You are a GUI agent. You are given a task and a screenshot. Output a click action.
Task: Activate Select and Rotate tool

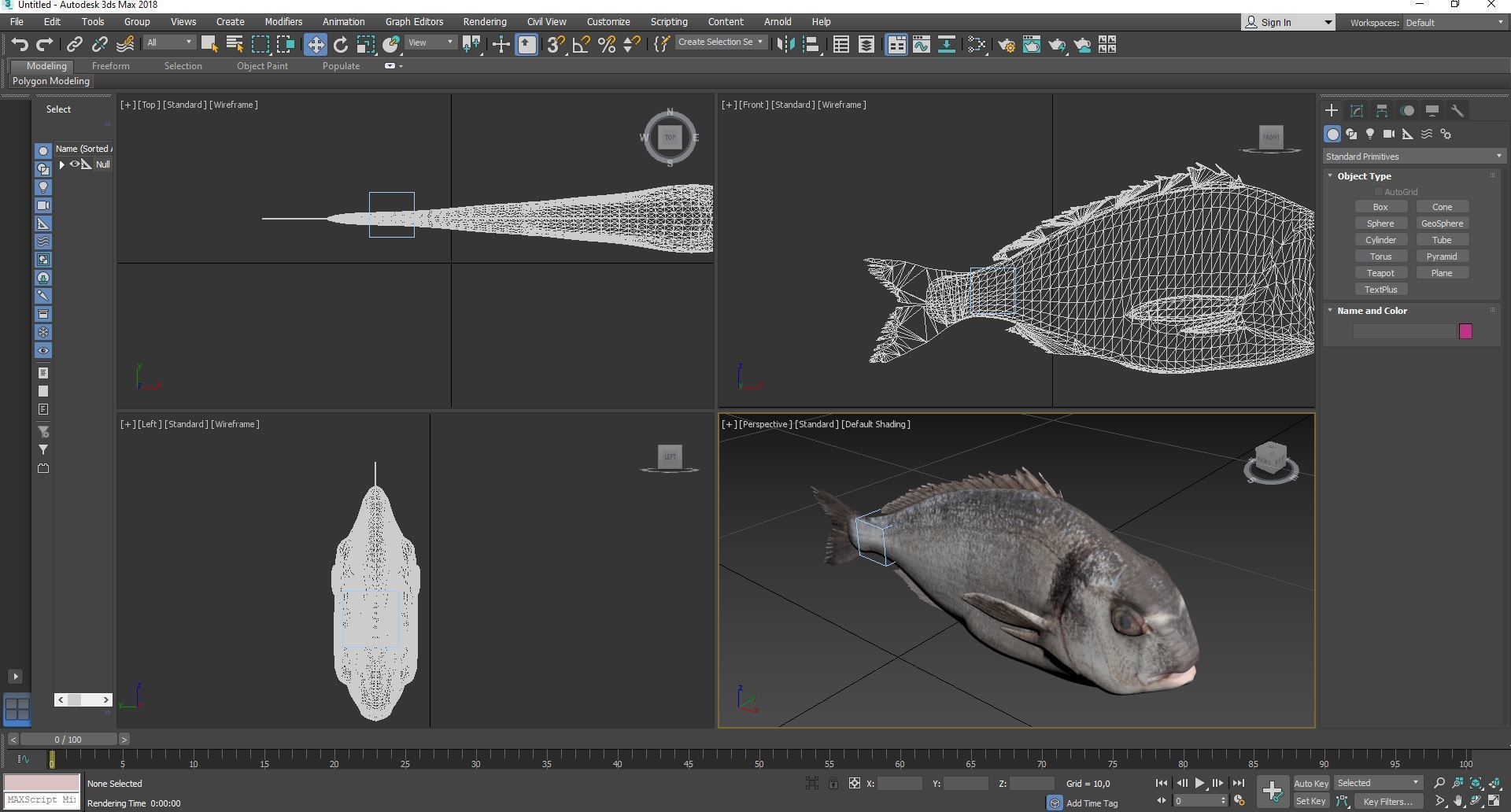341,44
